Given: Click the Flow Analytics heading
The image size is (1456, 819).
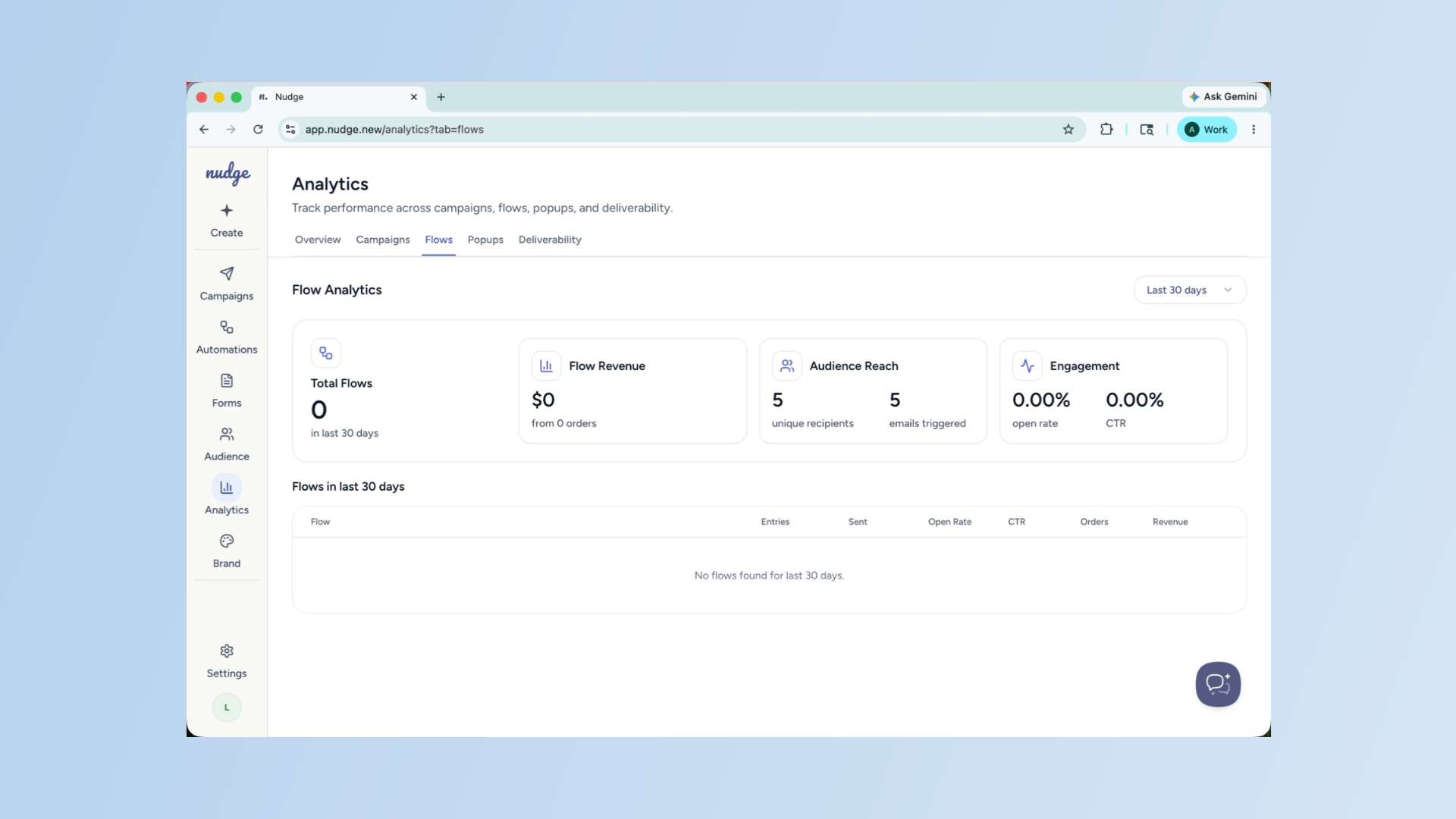Looking at the screenshot, I should (x=337, y=290).
